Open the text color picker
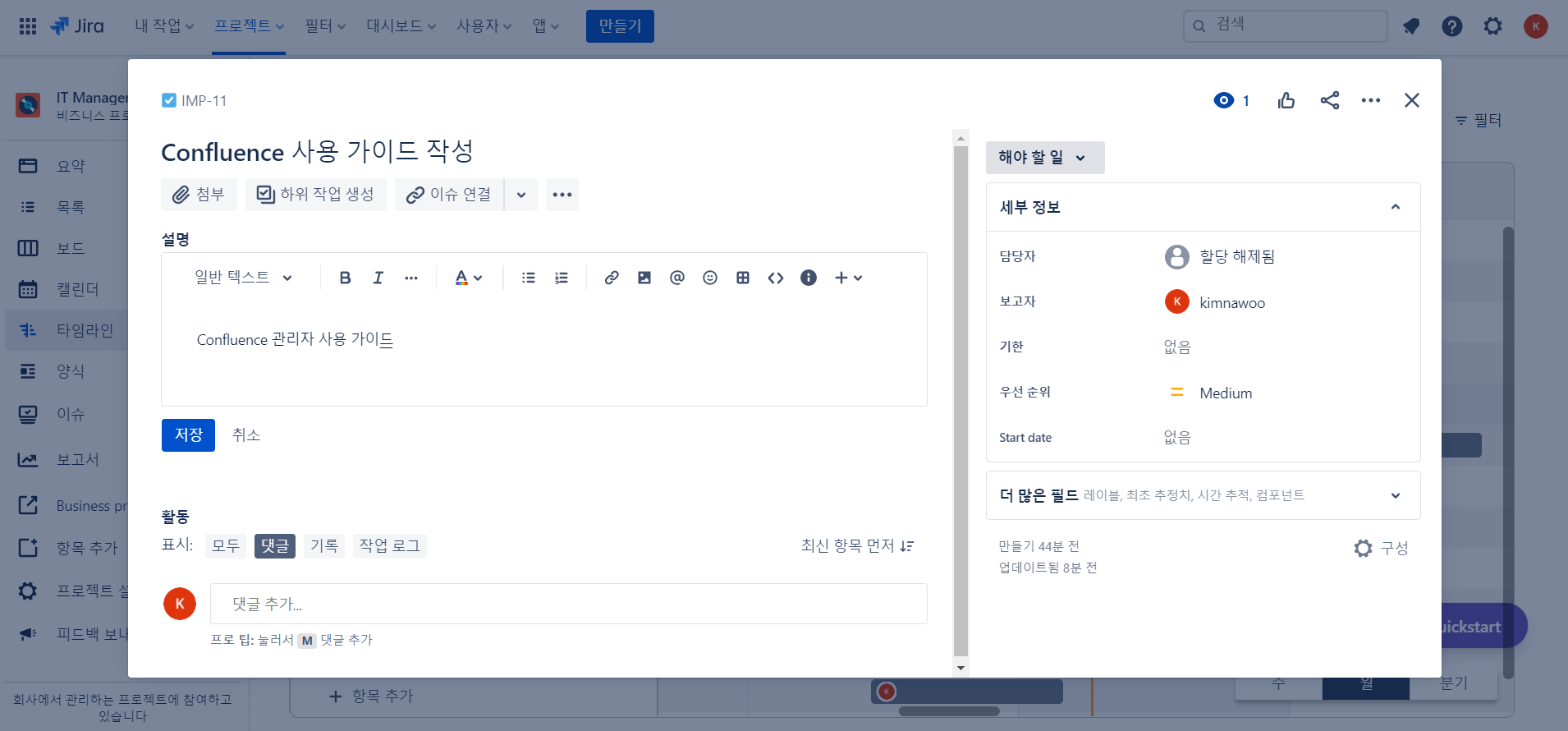 coord(469,278)
